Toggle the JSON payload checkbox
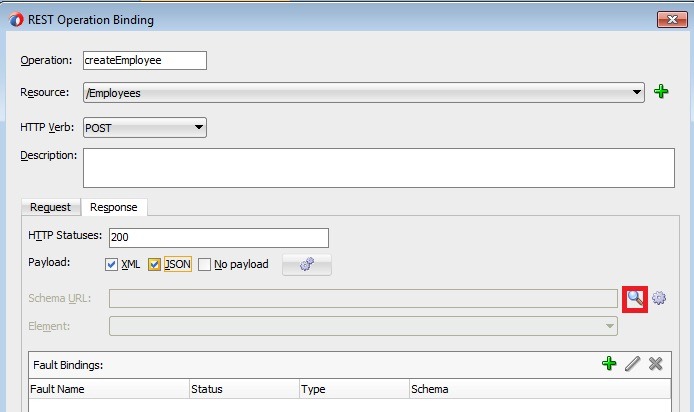Image resolution: width=694 pixels, height=412 pixels. pos(155,265)
